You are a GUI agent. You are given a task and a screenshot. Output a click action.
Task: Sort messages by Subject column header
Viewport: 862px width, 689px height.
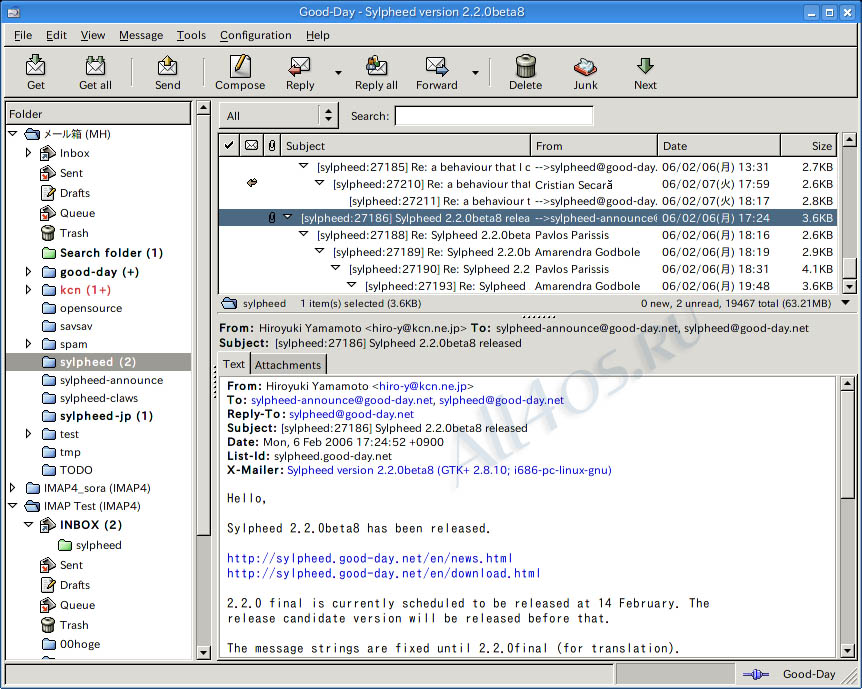pyautogui.click(x=406, y=145)
